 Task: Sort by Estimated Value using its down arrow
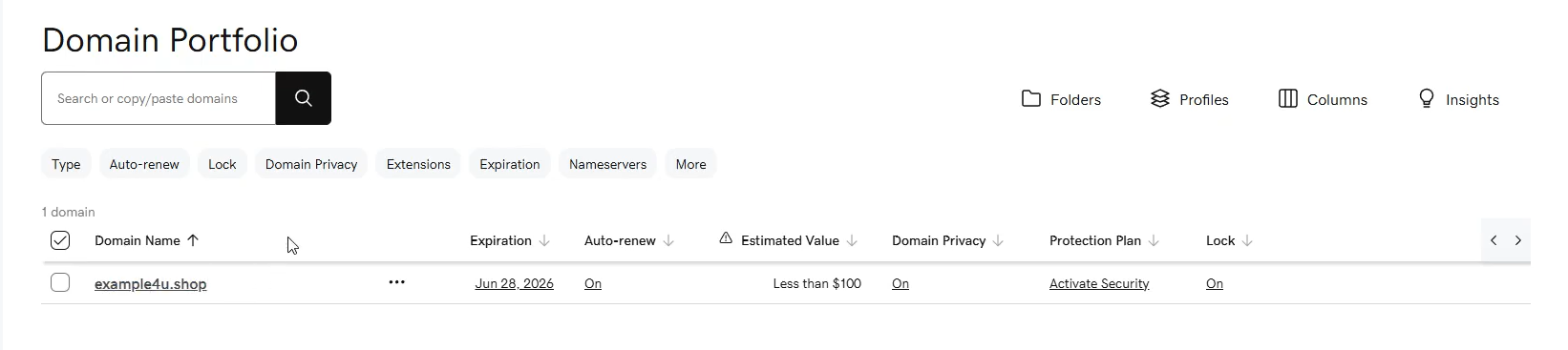[852, 240]
